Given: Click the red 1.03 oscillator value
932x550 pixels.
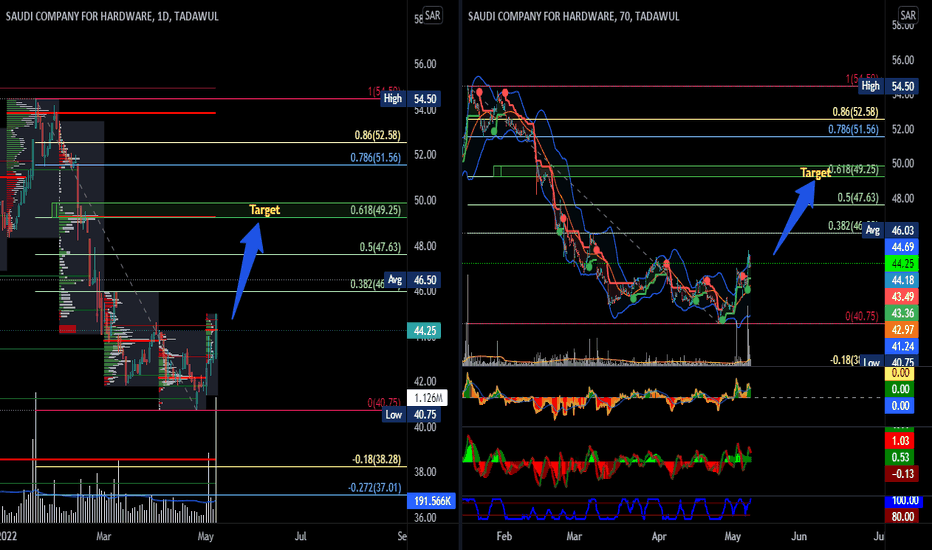Looking at the screenshot, I should 900,441.
